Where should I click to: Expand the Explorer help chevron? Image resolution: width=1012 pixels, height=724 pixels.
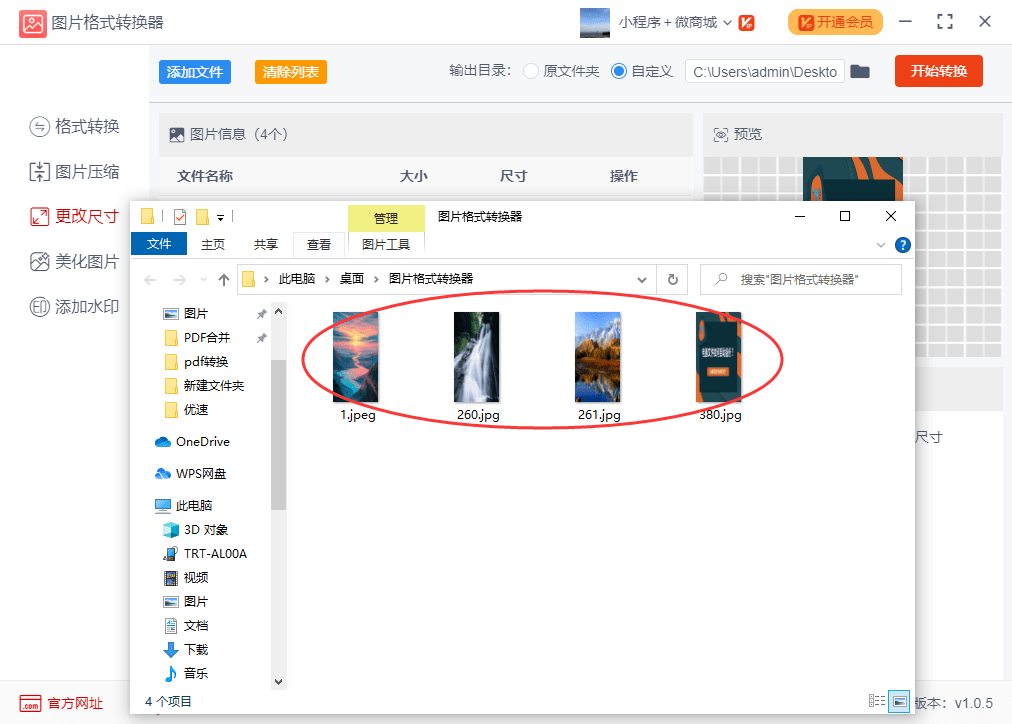[881, 243]
